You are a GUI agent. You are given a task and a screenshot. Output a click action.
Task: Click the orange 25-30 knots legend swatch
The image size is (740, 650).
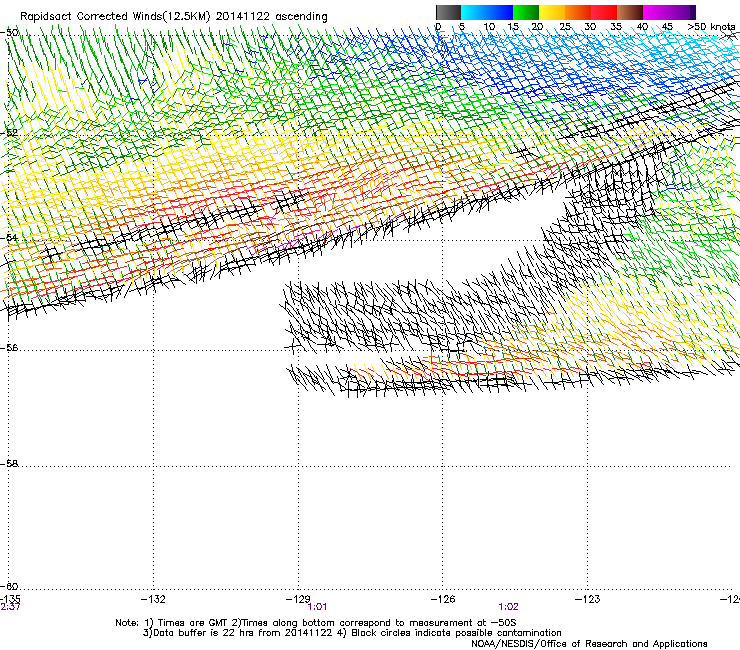[578, 12]
